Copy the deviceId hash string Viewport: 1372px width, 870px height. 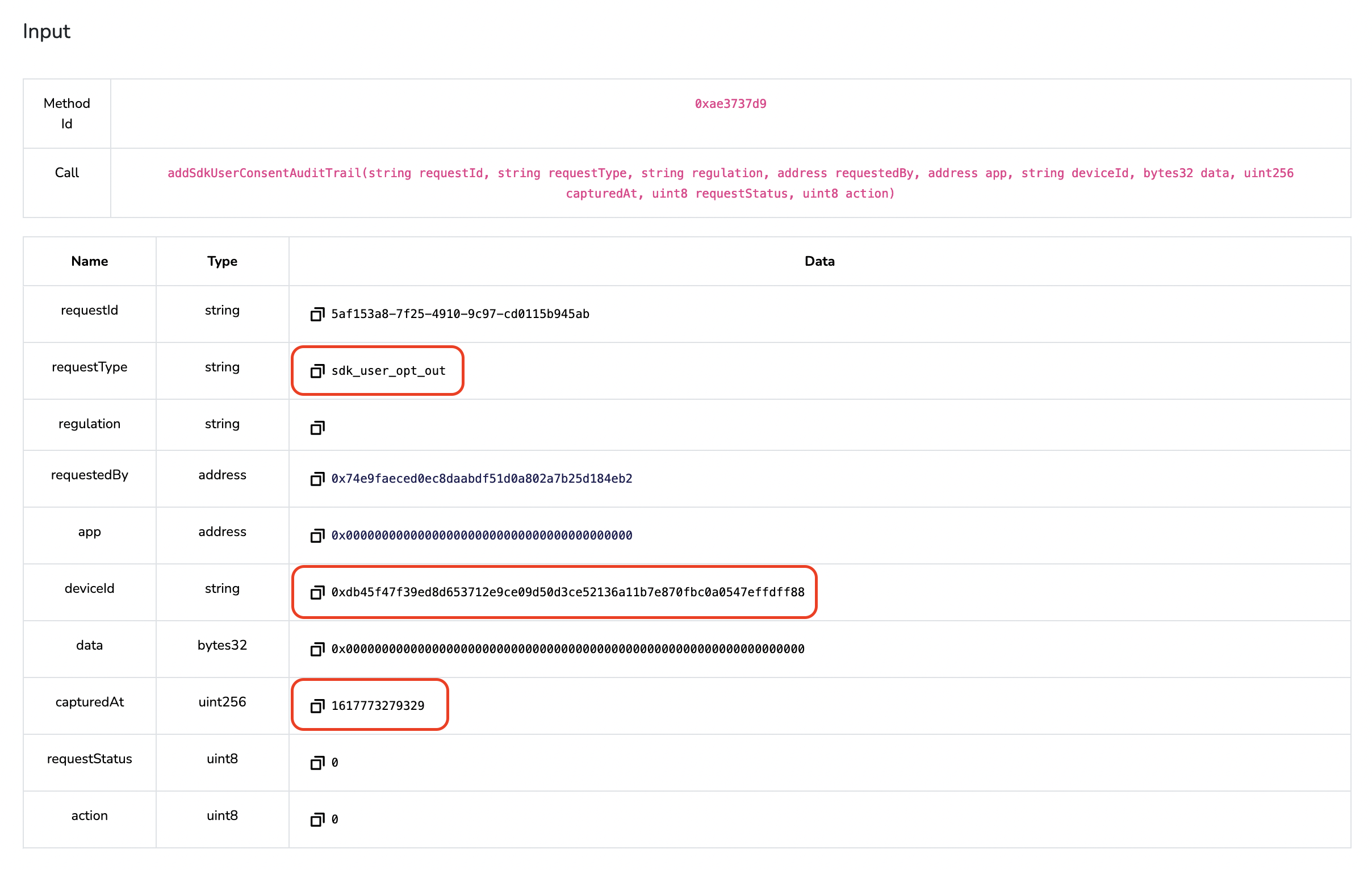click(317, 592)
